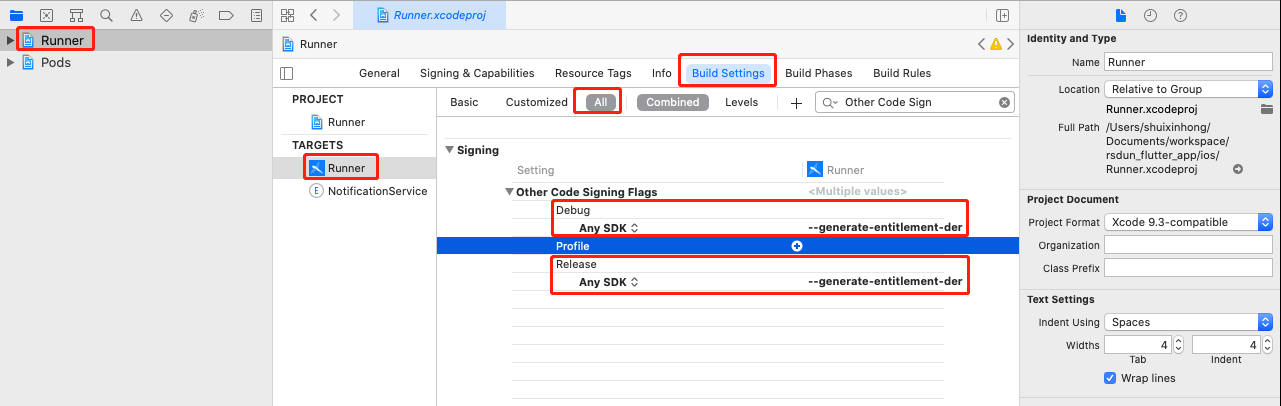Click the Organization input field
1281x406 pixels.
point(1188,245)
